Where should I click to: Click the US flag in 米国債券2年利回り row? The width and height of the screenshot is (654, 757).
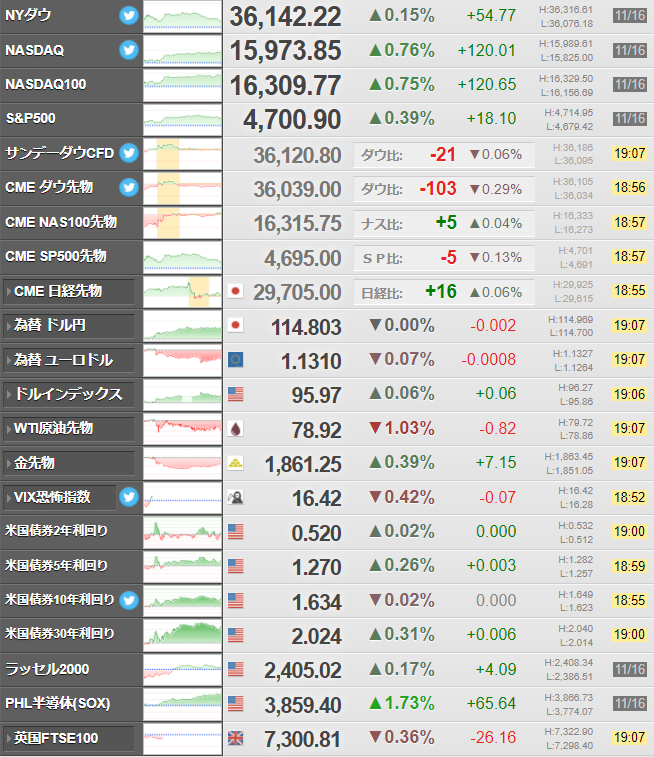coord(236,532)
